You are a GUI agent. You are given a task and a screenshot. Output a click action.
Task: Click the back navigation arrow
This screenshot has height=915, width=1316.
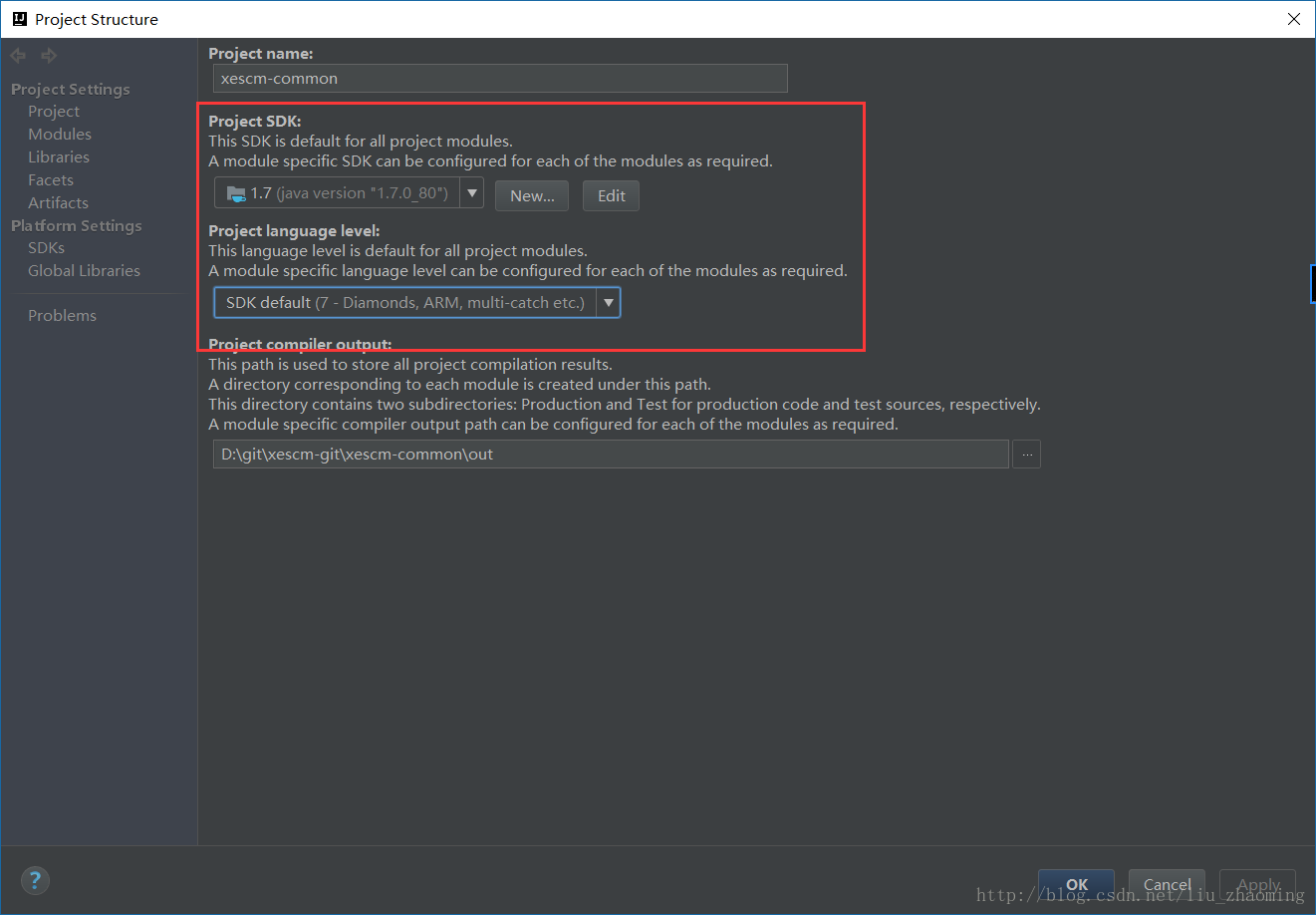pyautogui.click(x=18, y=56)
